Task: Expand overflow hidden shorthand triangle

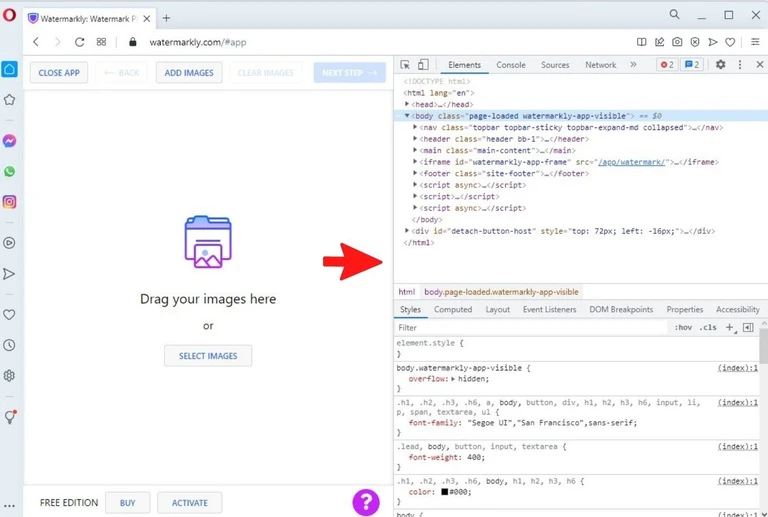Action: (x=453, y=379)
